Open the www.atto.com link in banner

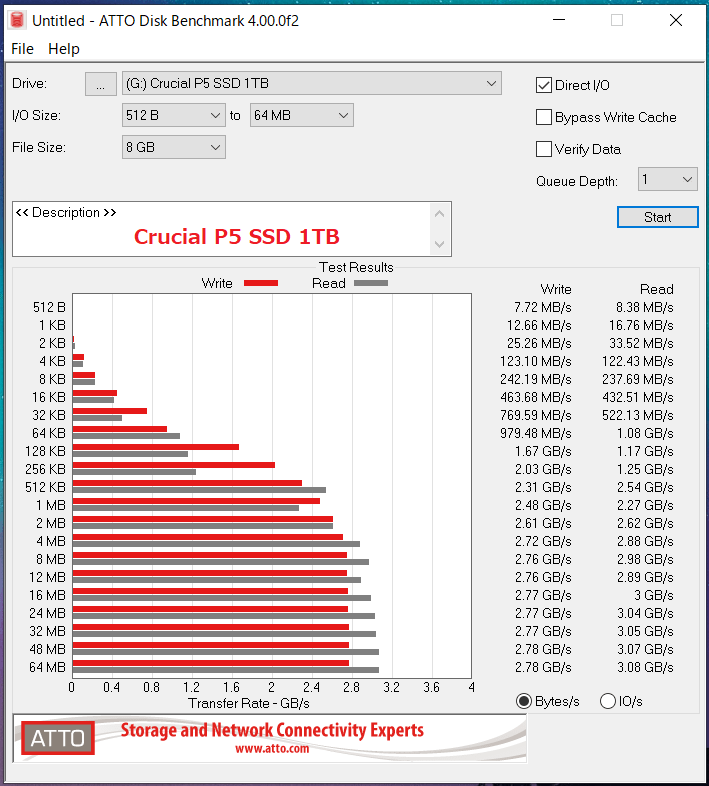click(x=272, y=749)
